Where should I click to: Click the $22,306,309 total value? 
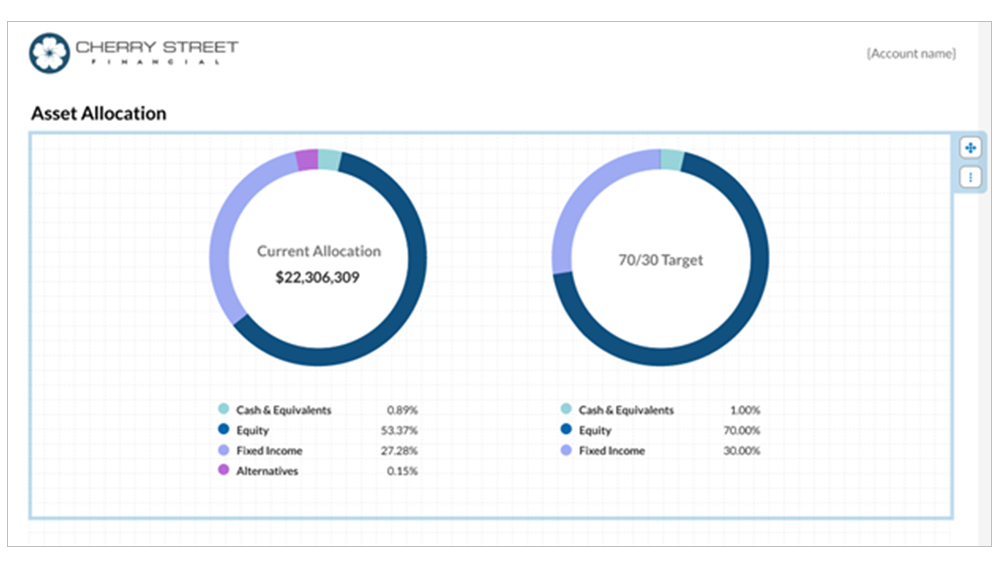[317, 277]
